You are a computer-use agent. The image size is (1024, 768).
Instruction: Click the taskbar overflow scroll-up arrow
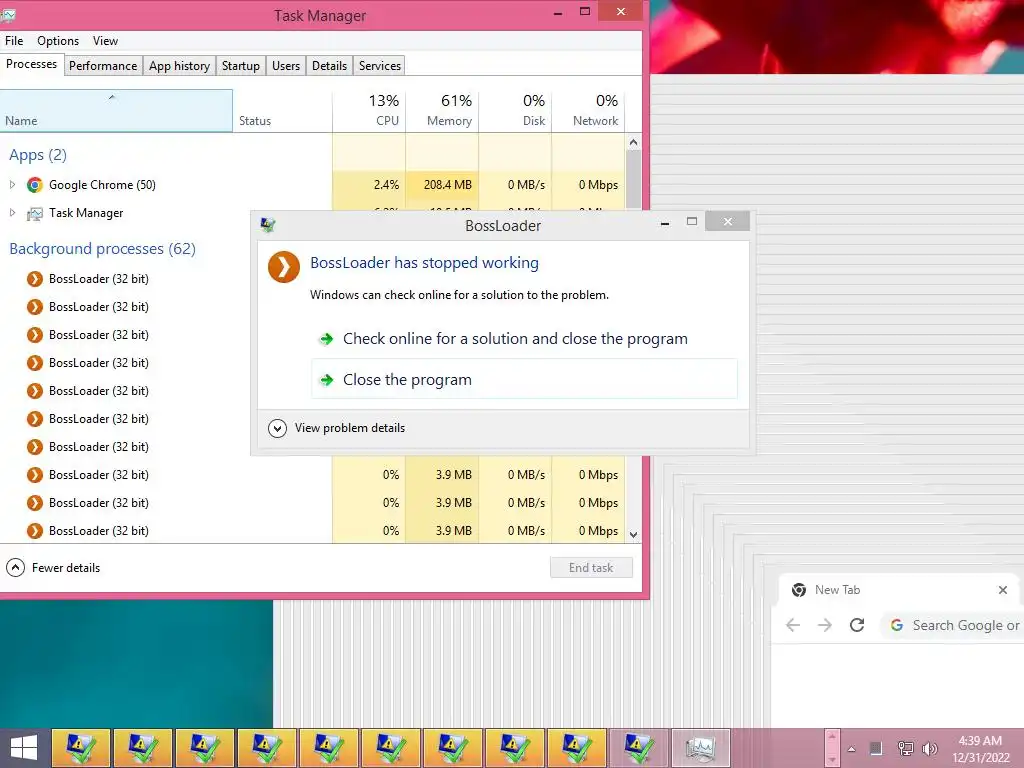point(831,738)
